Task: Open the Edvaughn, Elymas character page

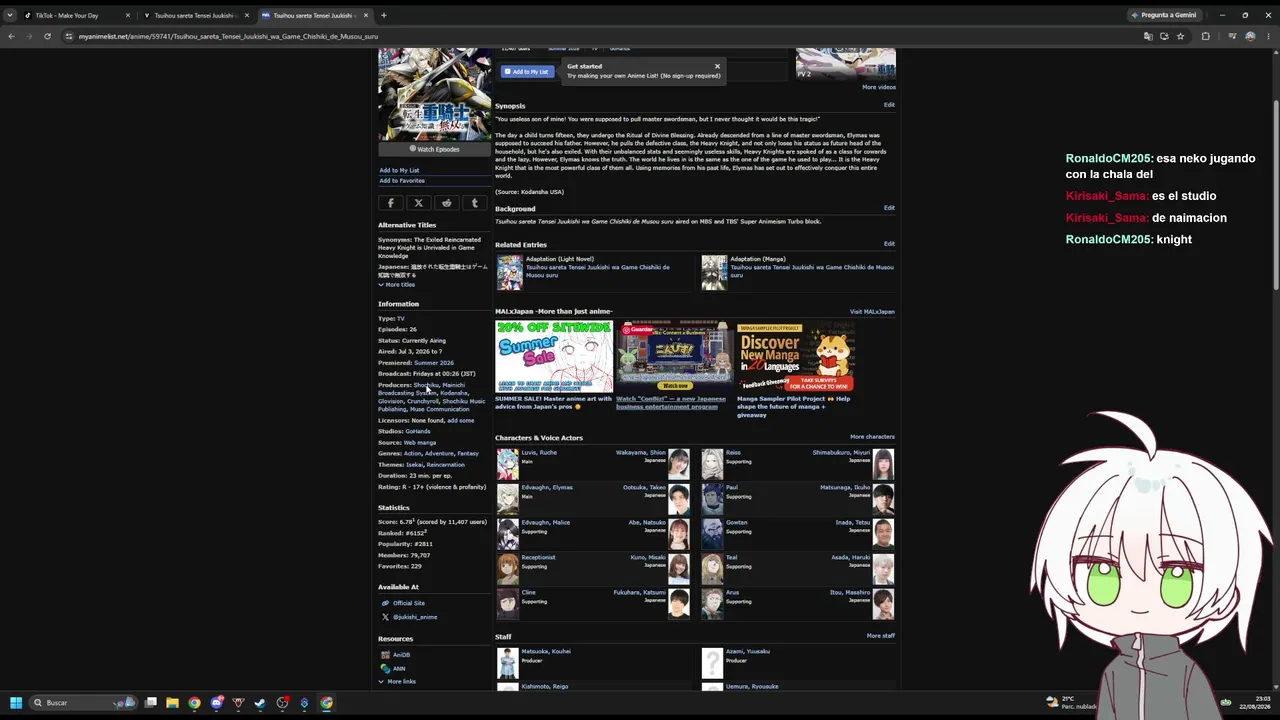Action: pos(547,488)
